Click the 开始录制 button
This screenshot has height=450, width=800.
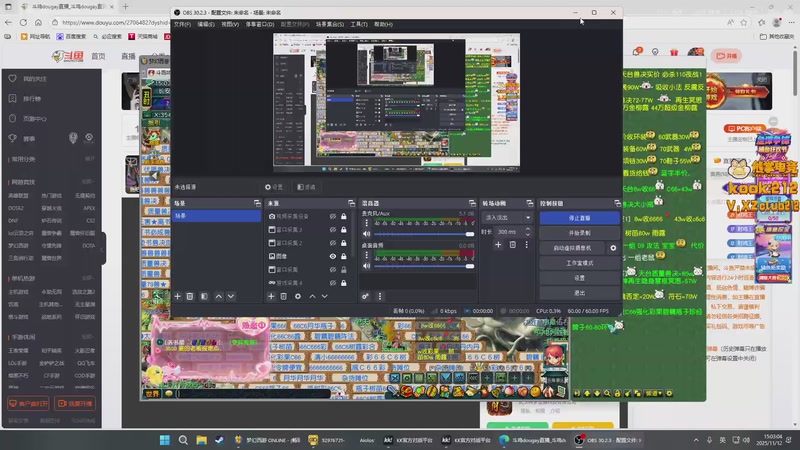(580, 233)
